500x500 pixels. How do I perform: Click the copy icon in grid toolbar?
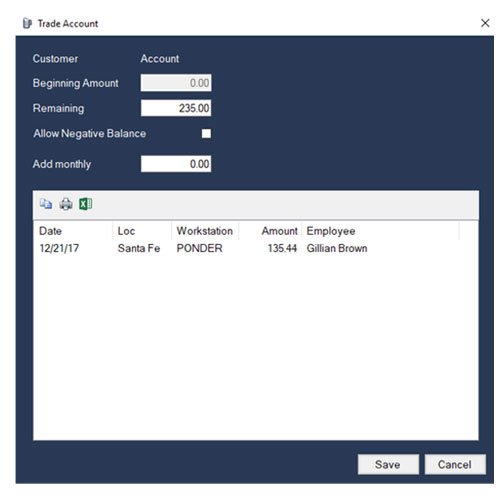coord(46,204)
